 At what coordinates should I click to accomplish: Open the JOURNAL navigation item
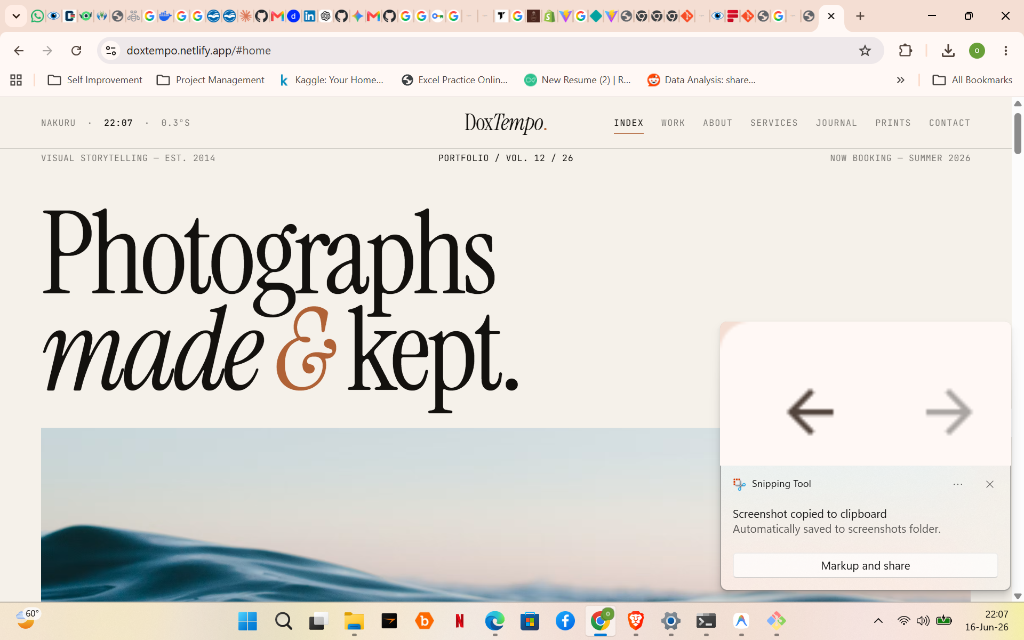(836, 123)
